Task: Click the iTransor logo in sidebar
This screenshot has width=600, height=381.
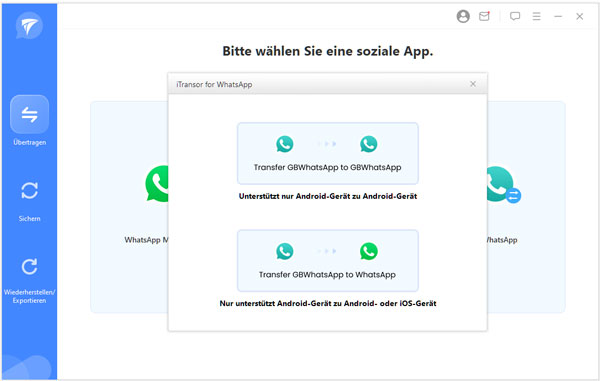Action: click(29, 26)
